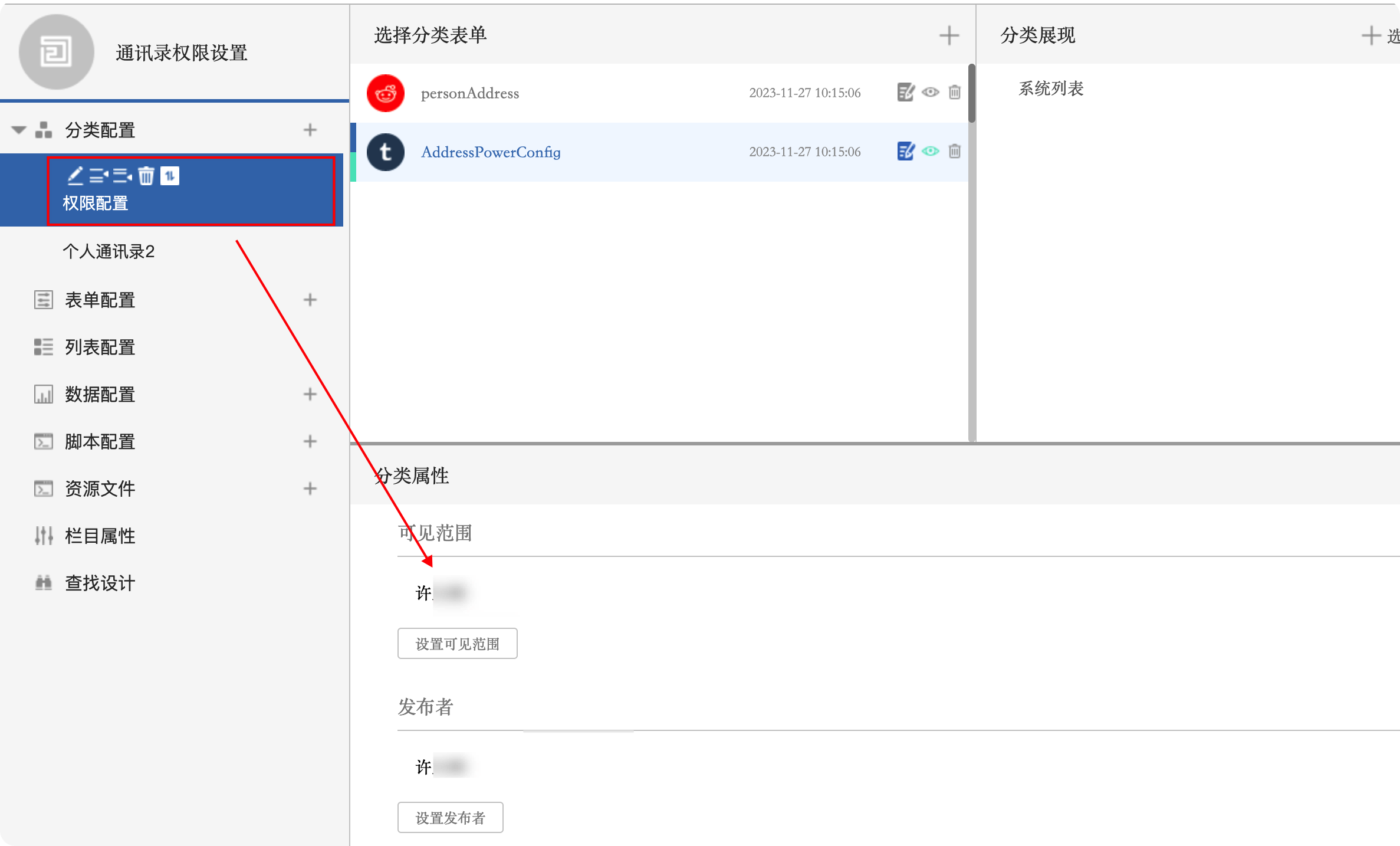This screenshot has height=846, width=1400.
Task: Click the sort arrows icon above 权限配置
Action: (170, 176)
